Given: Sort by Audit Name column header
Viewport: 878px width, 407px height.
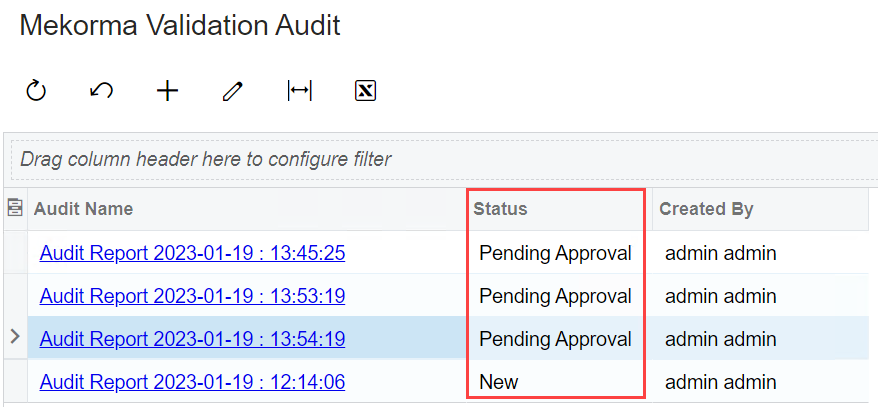Looking at the screenshot, I should click(83, 209).
